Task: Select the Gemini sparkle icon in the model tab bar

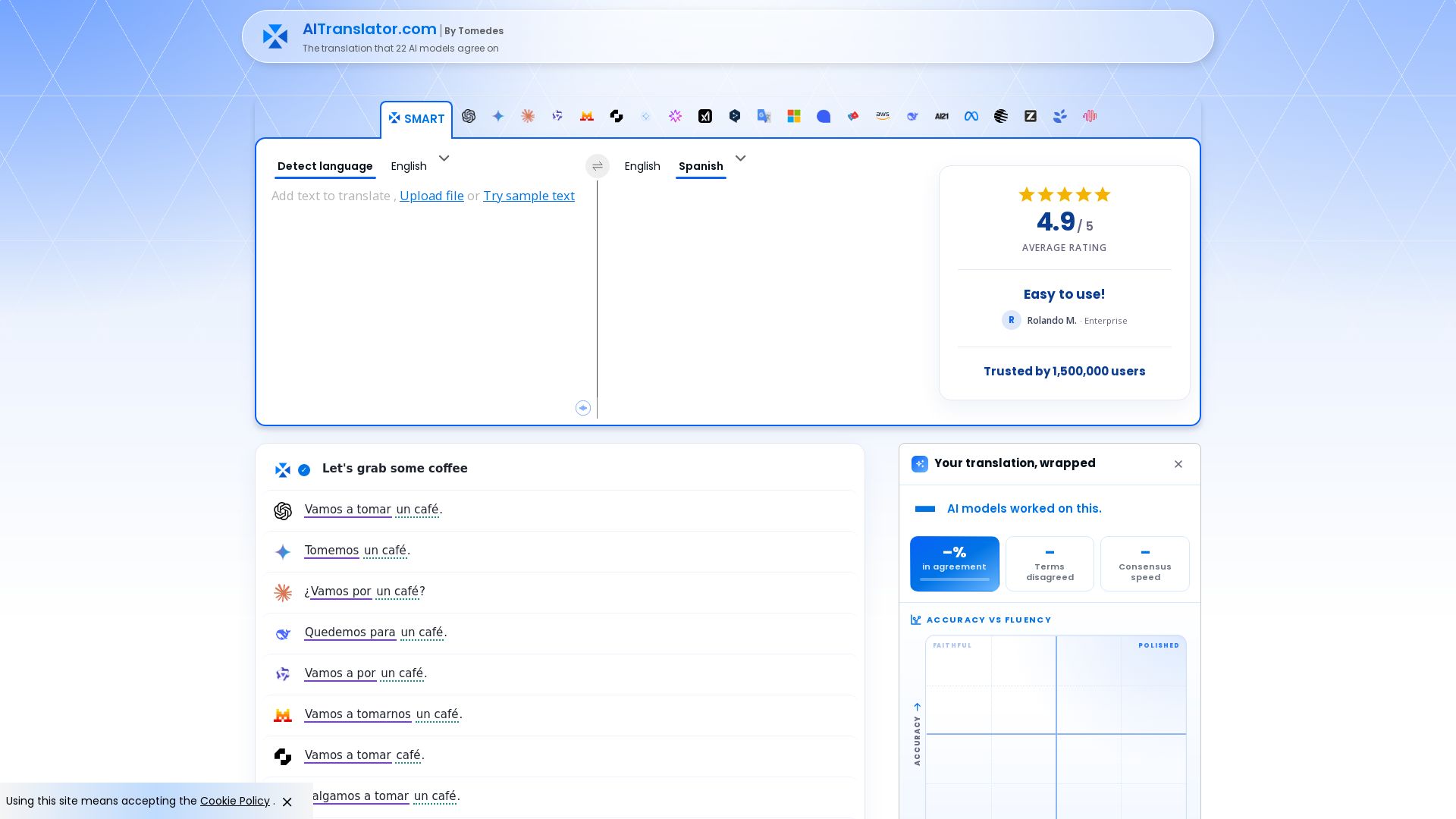Action: (498, 116)
